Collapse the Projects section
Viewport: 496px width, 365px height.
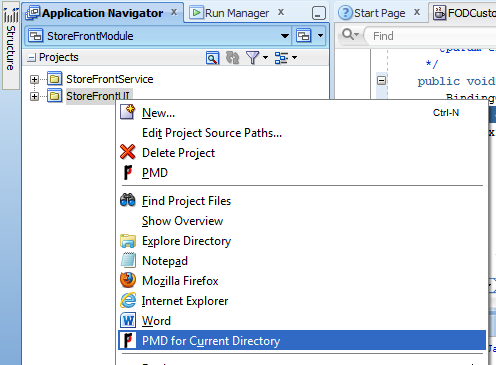(x=31, y=58)
